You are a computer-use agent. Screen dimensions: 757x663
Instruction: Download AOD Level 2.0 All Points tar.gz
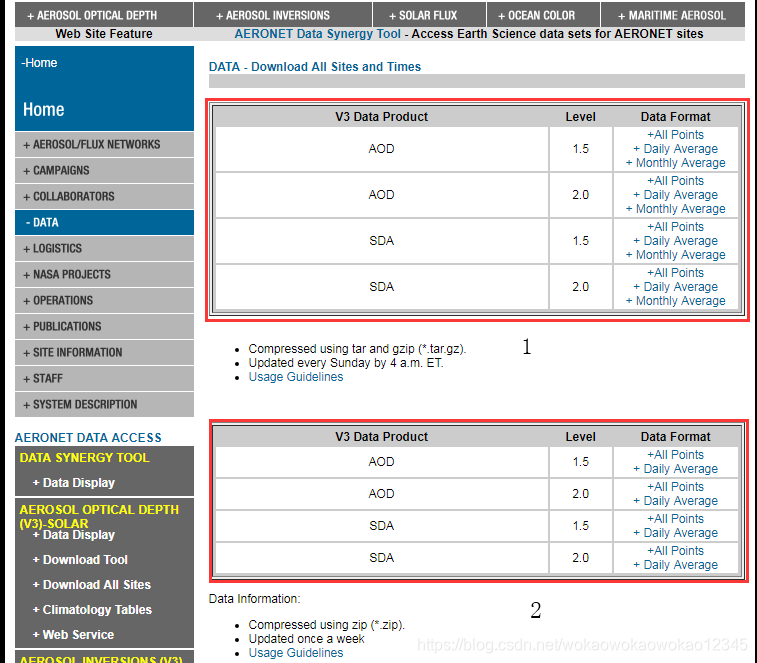click(675, 181)
